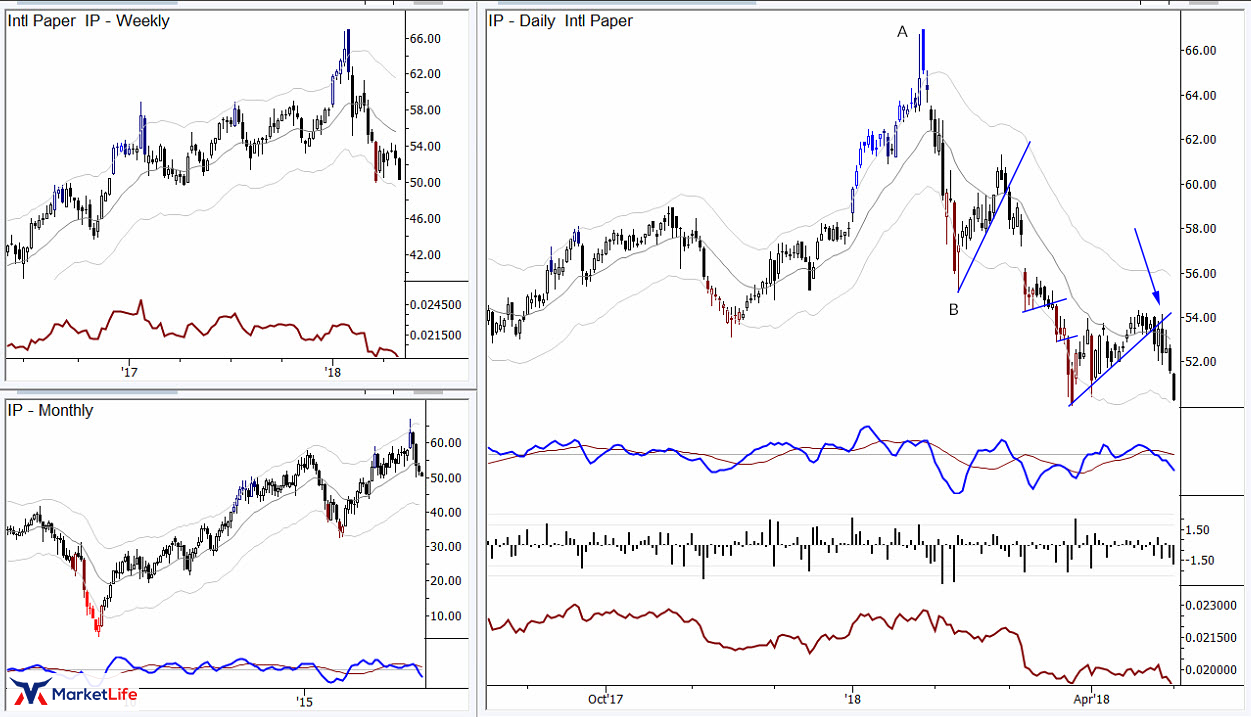Click the point B label on the daily chart
This screenshot has width=1251, height=717.
tap(954, 310)
